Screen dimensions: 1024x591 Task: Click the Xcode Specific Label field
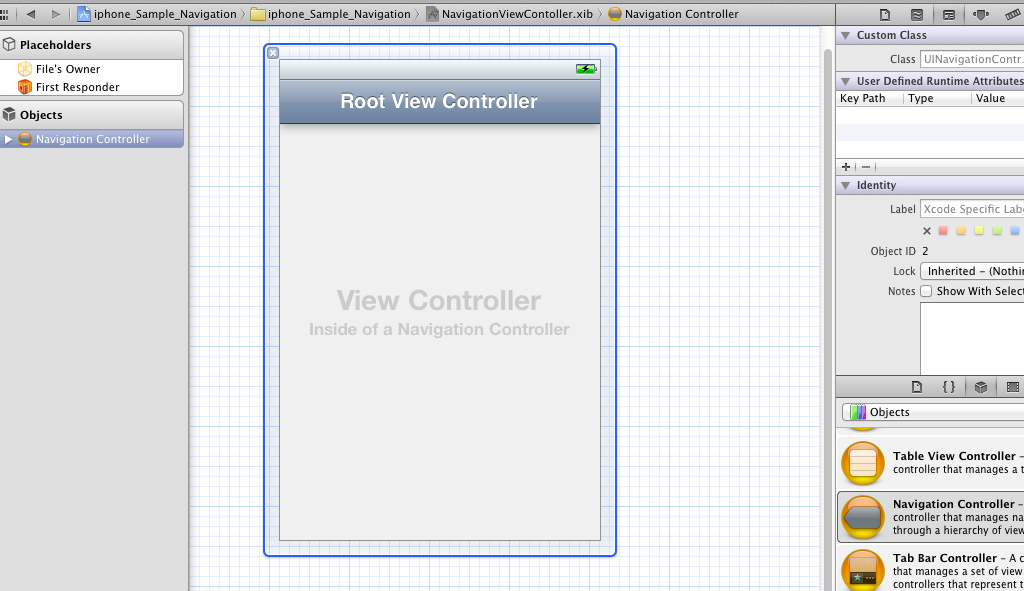point(972,209)
